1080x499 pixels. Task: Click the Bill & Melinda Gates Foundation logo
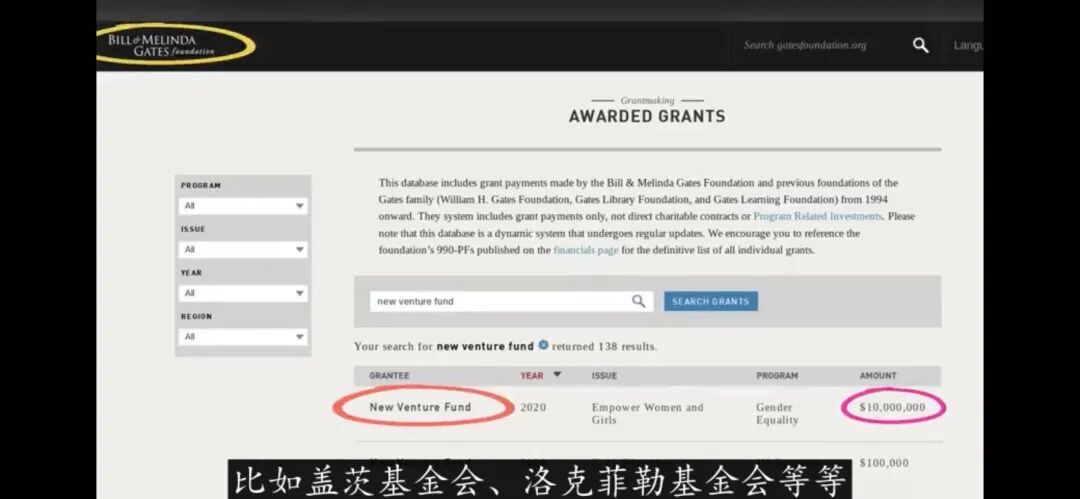(x=160, y=45)
